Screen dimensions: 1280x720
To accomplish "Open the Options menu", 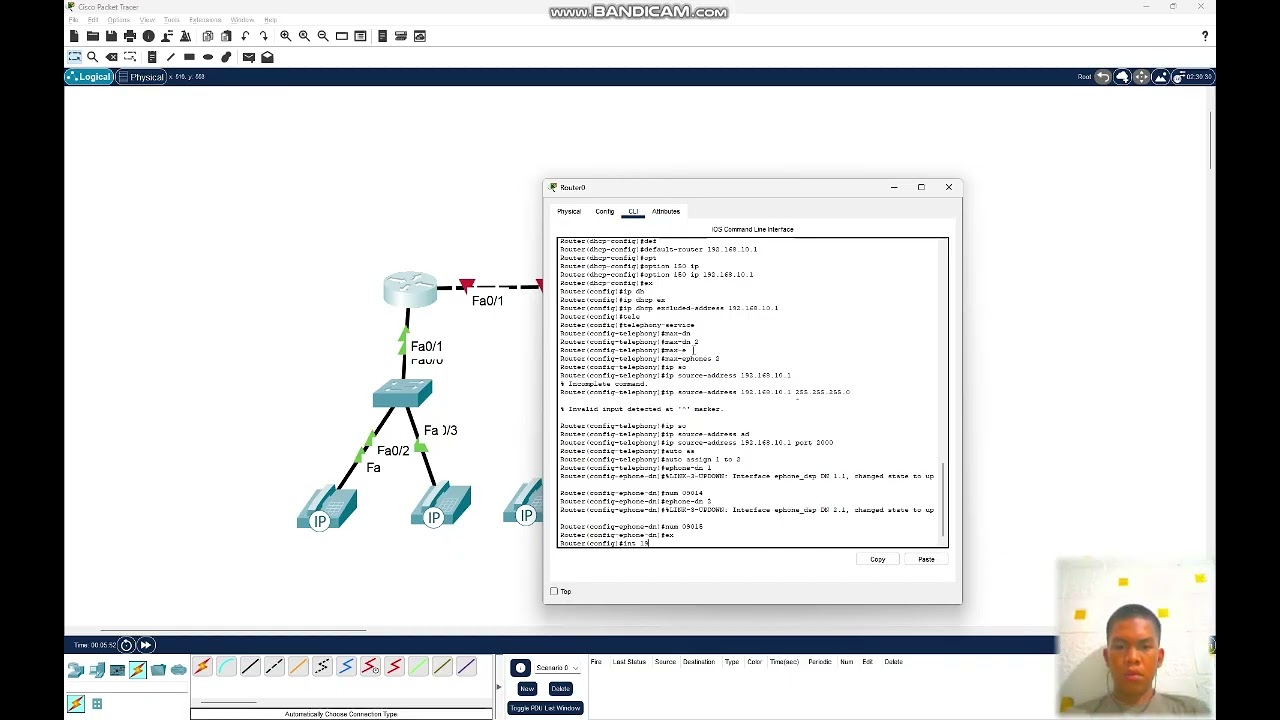I will pyautogui.click(x=118, y=20).
